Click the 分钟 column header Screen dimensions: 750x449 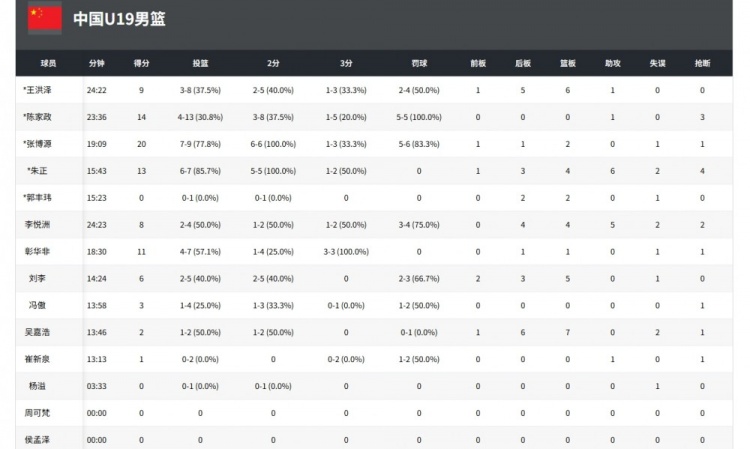pos(97,63)
